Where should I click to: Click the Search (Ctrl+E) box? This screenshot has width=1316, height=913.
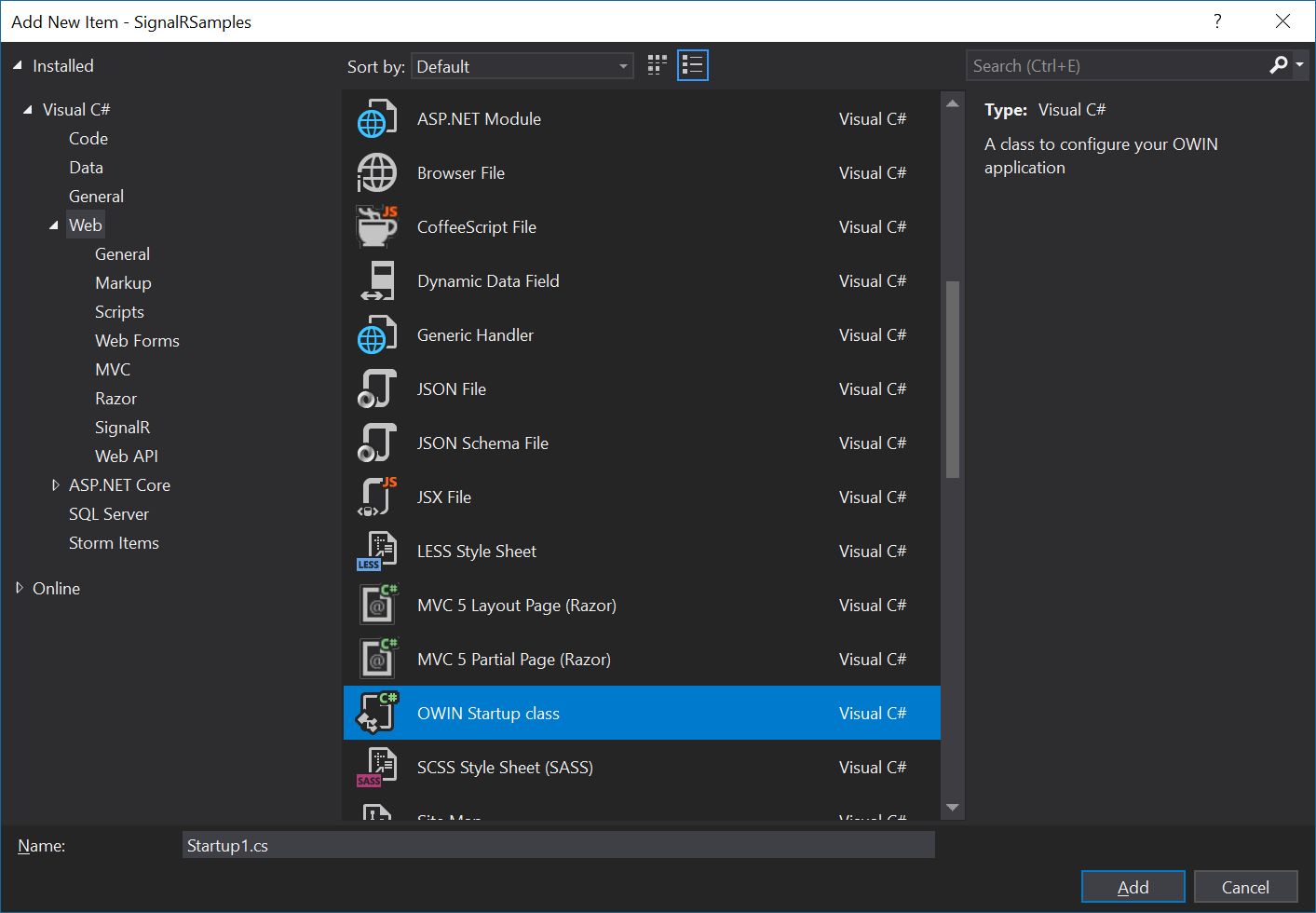coord(1116,65)
